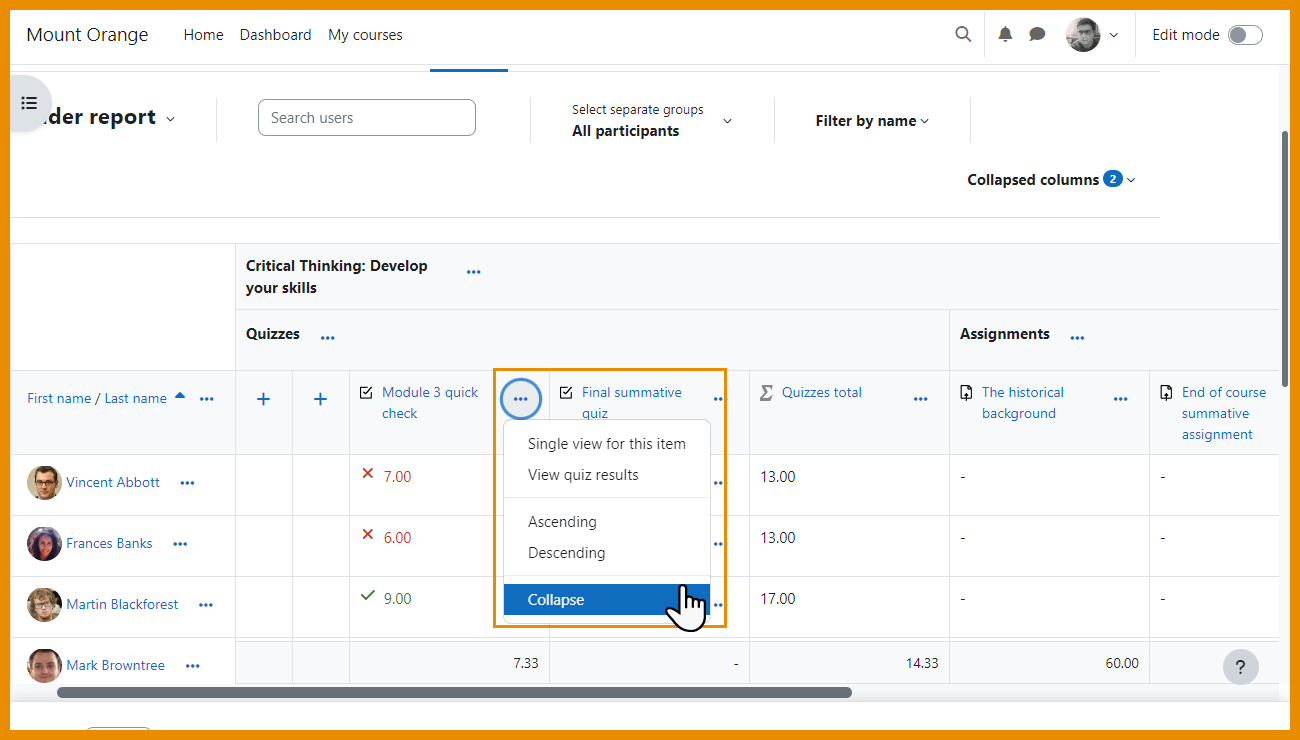Open the messaging speech bubble icon

pyautogui.click(x=1037, y=34)
